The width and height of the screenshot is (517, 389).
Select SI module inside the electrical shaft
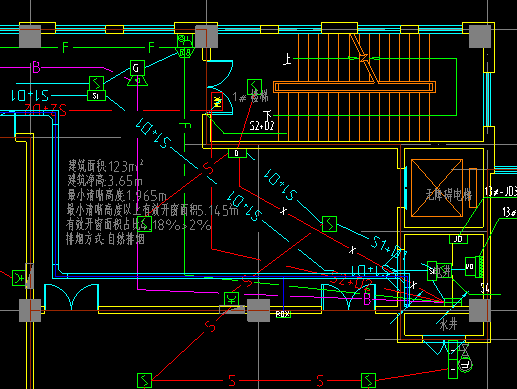point(432,271)
